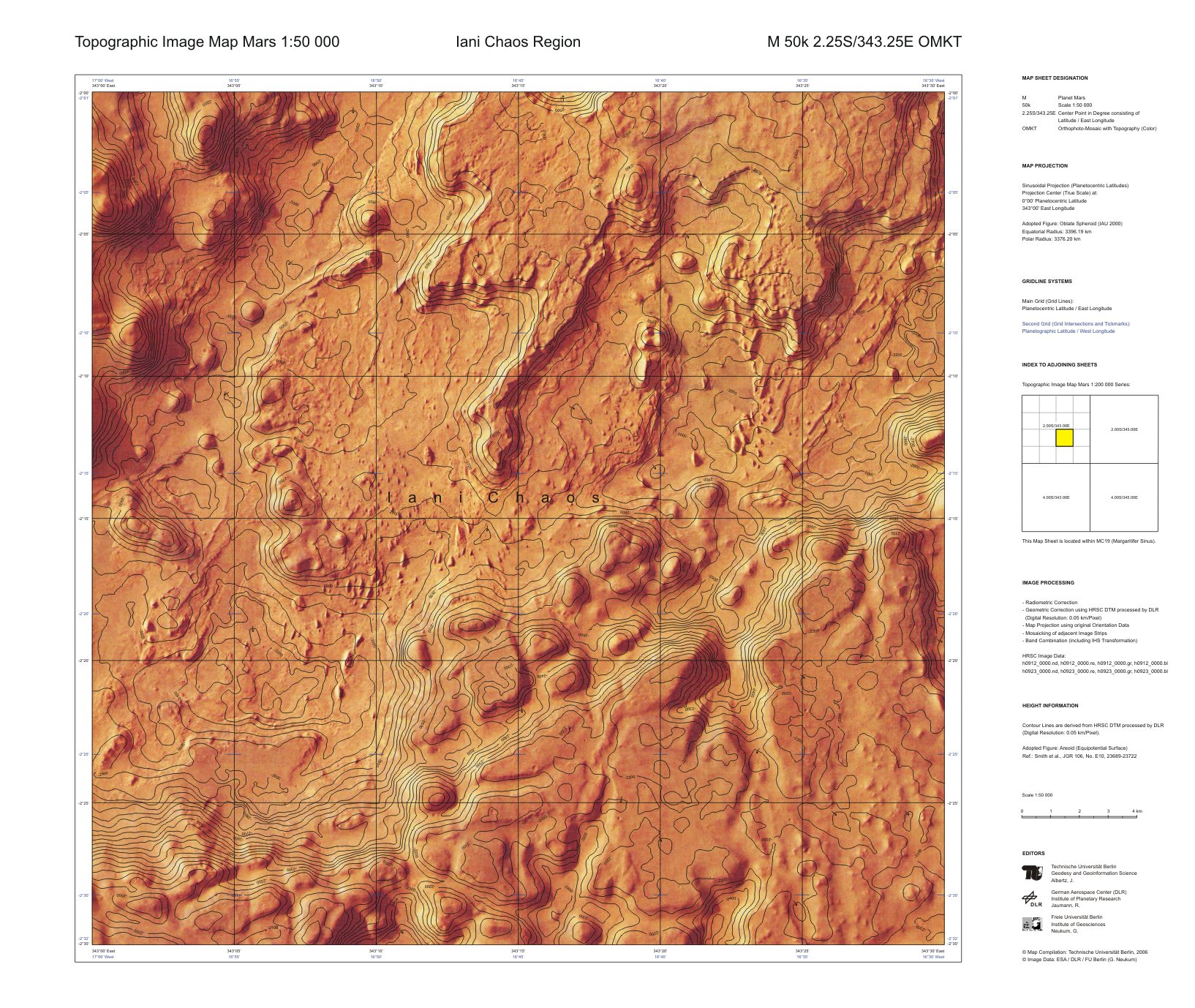Screen dimensions: 1195x1008
Task: Click the Freie Universität Berlin institute logo
Action: tap(1032, 925)
